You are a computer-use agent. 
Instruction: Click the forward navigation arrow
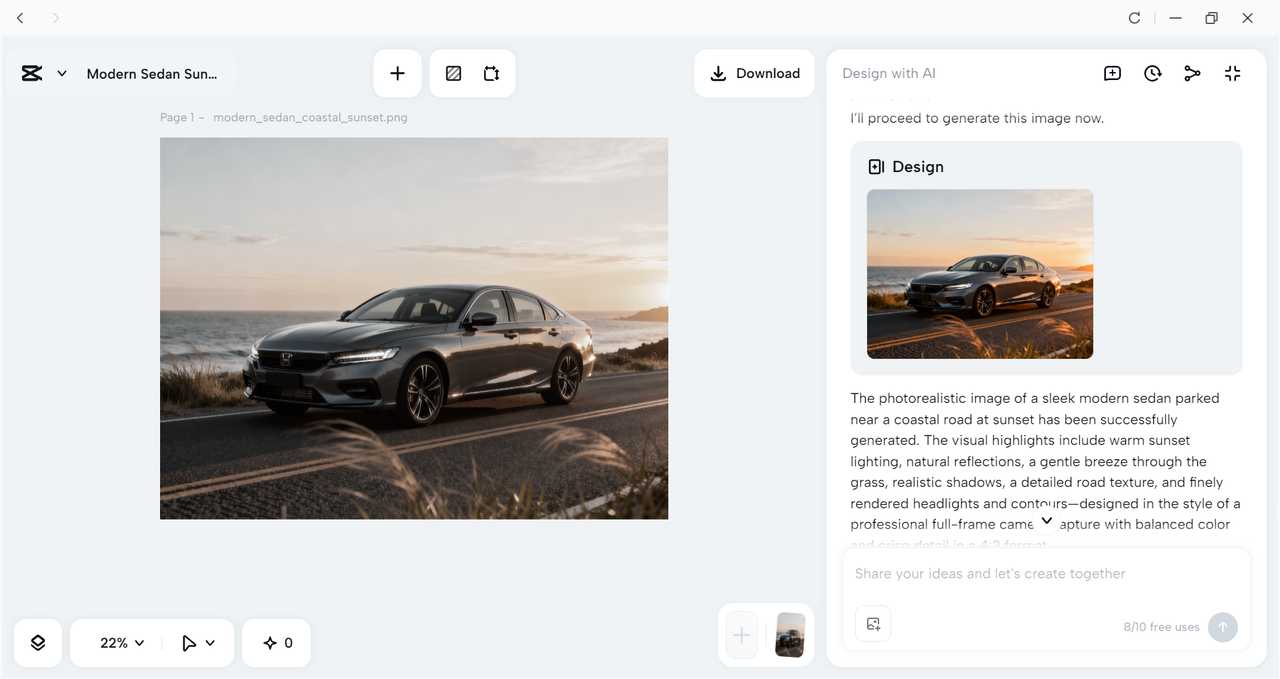click(x=56, y=18)
